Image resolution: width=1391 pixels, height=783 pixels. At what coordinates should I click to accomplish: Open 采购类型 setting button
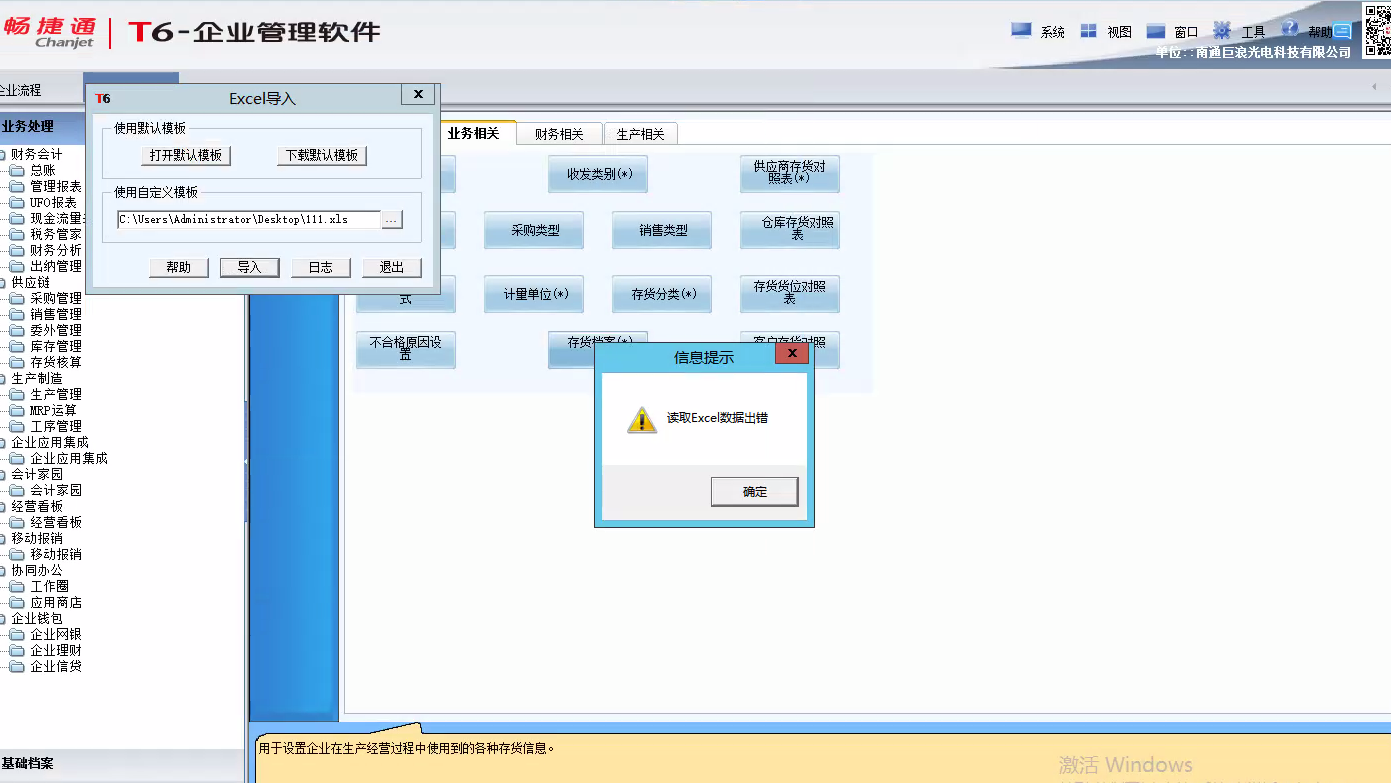[x=535, y=230]
